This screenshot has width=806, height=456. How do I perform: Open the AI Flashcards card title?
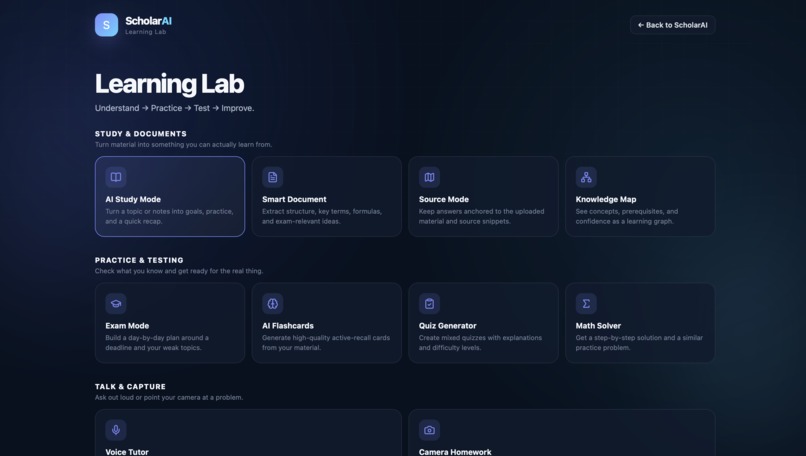288,325
